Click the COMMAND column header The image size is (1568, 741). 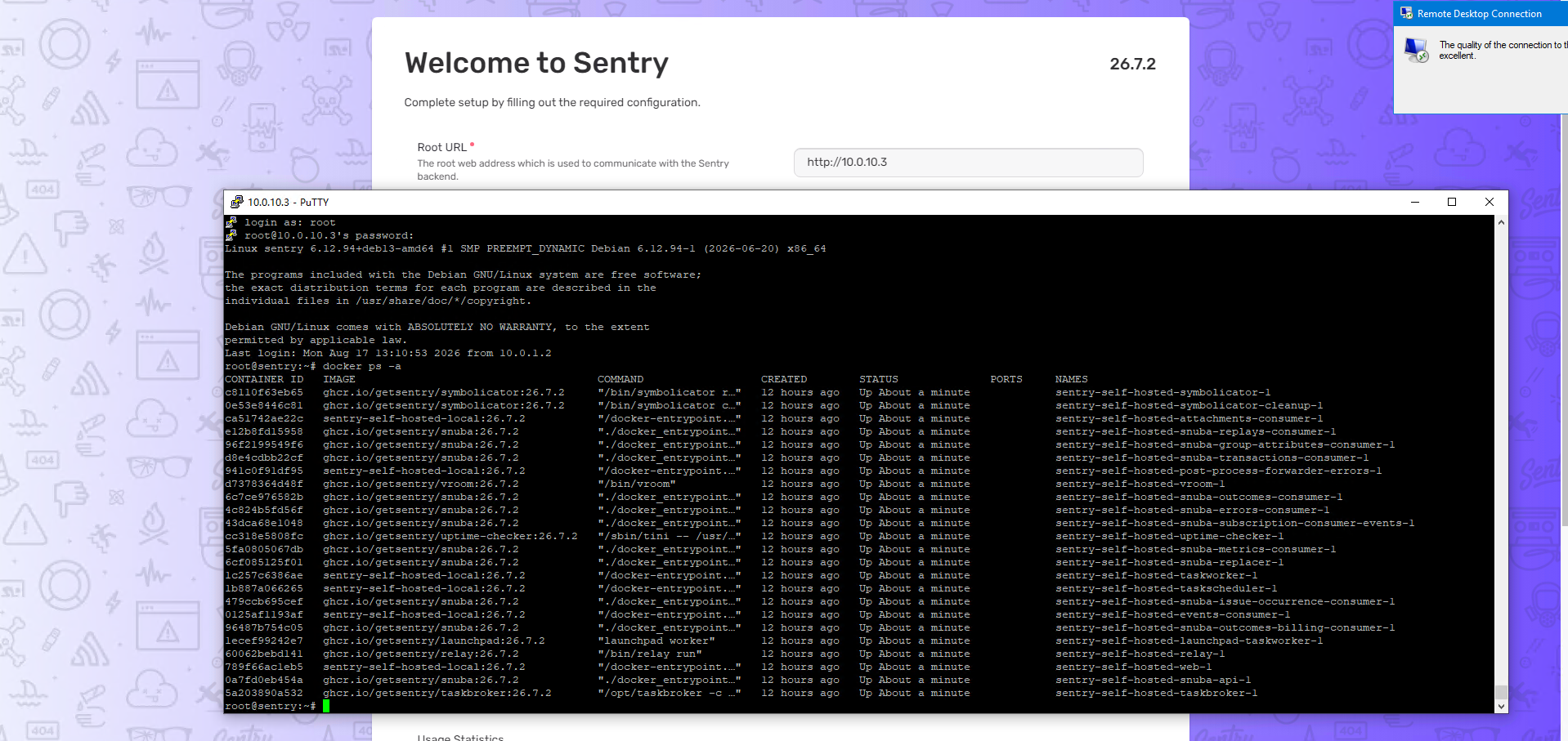tap(620, 379)
